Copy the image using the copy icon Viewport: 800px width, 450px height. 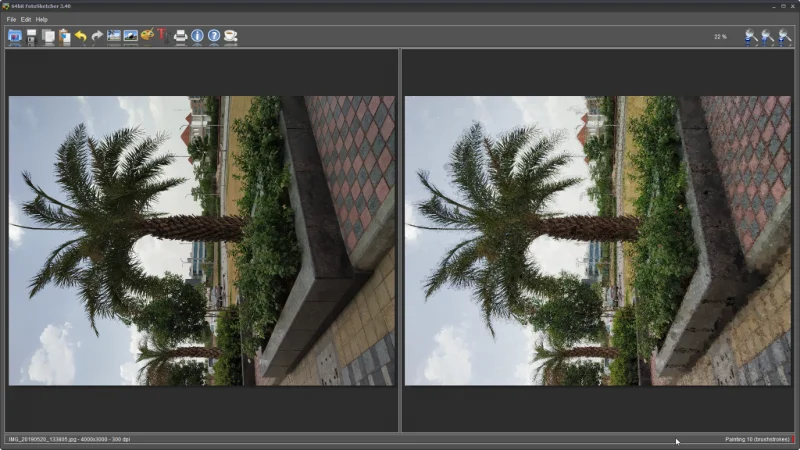pyautogui.click(x=48, y=36)
